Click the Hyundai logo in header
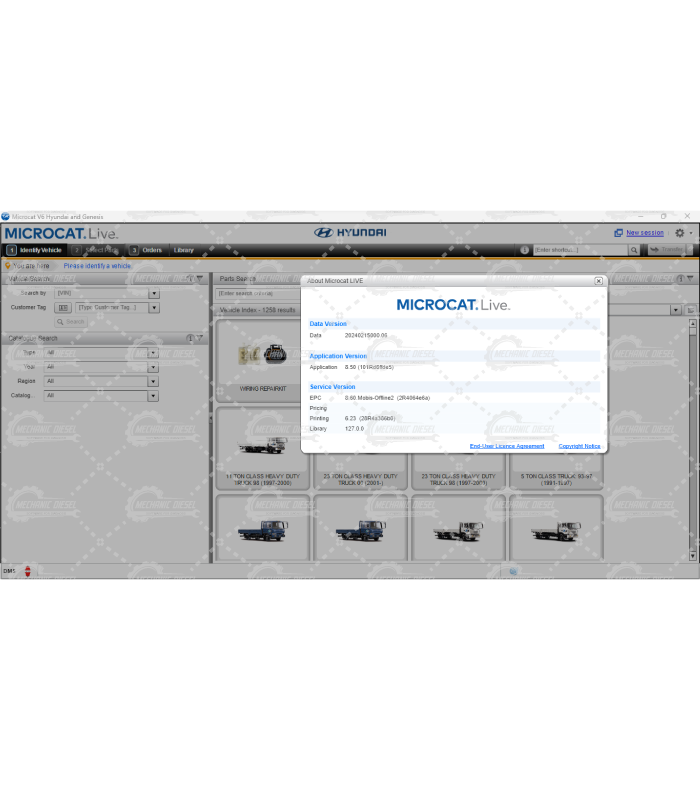The width and height of the screenshot is (700, 800). (350, 232)
